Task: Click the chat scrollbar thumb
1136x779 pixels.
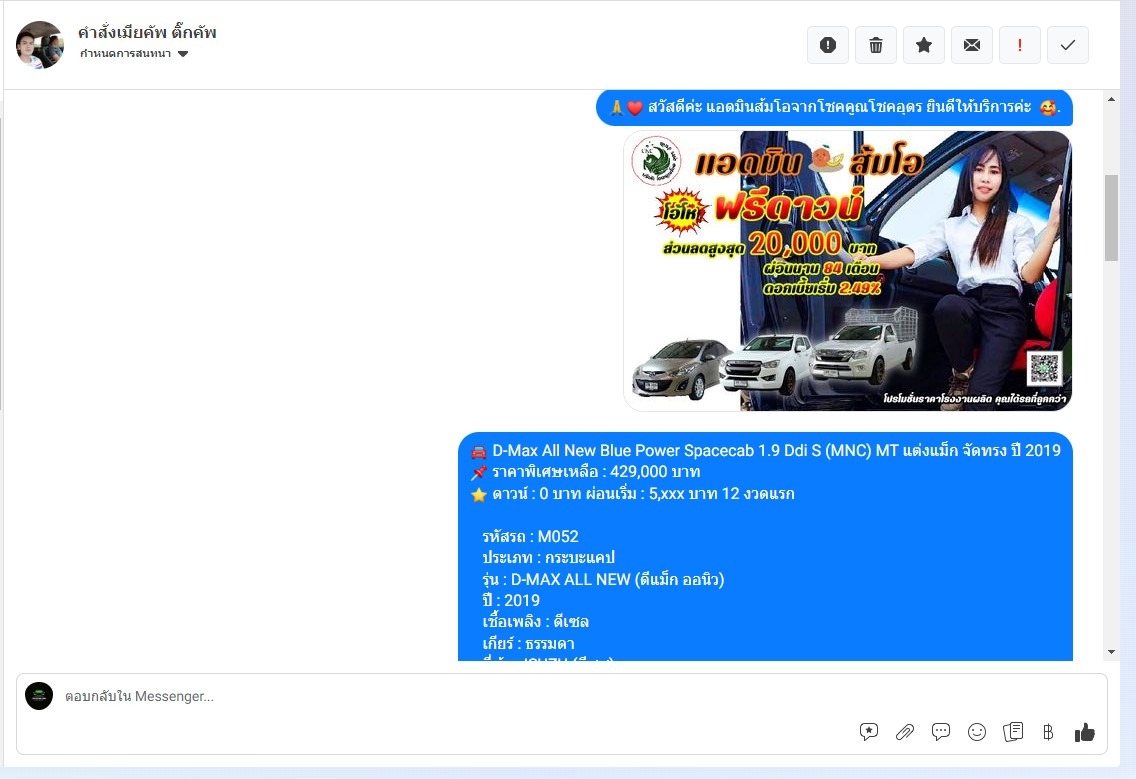Action: (1111, 217)
